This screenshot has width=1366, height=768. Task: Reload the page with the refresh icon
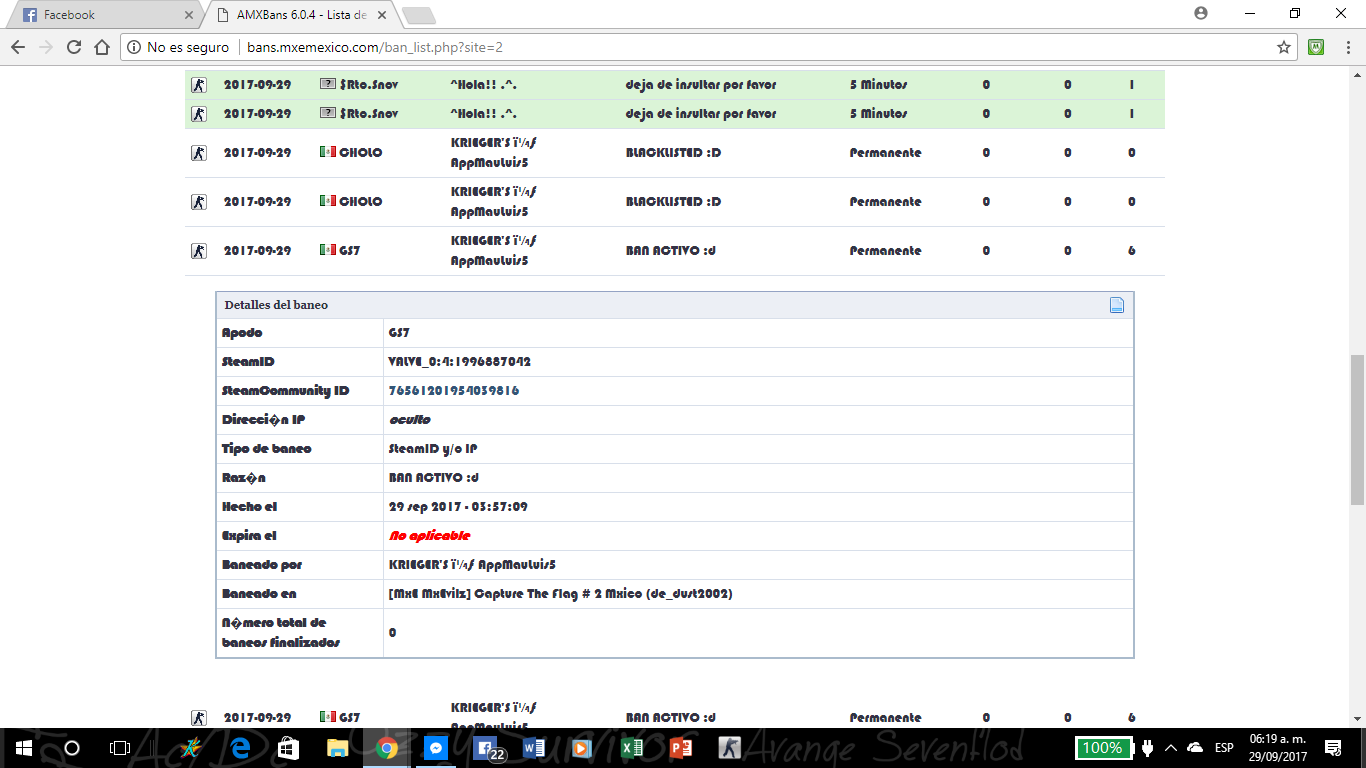73,47
